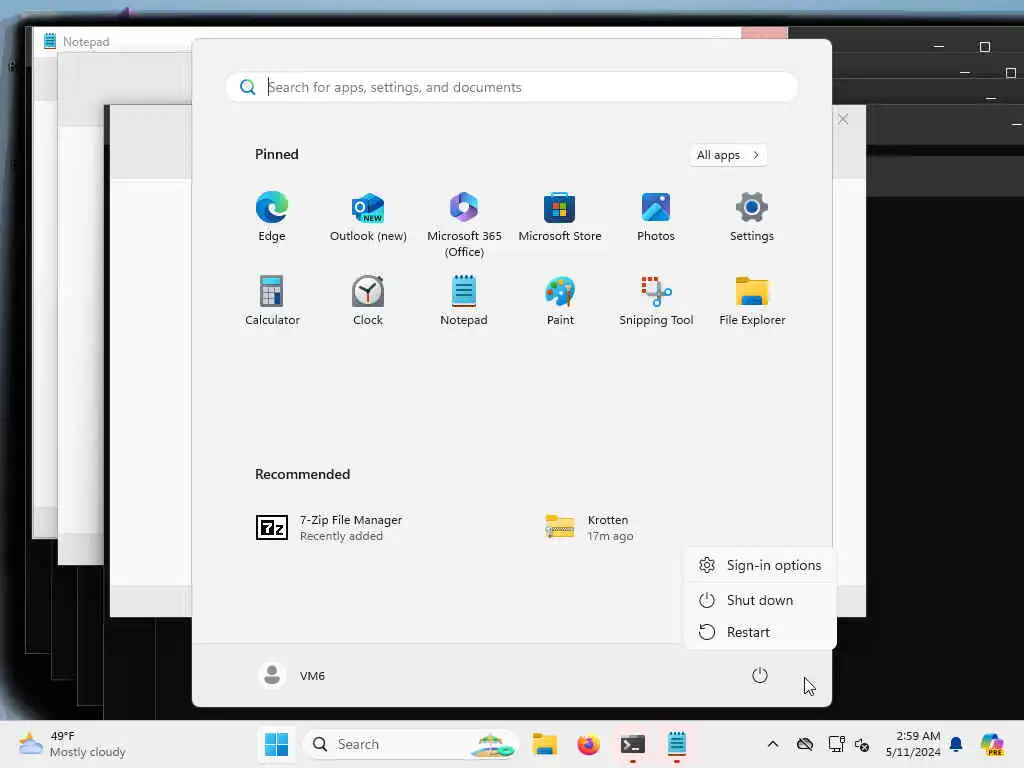Open Microsoft Store pinned app
Image resolution: width=1024 pixels, height=768 pixels.
pos(560,217)
